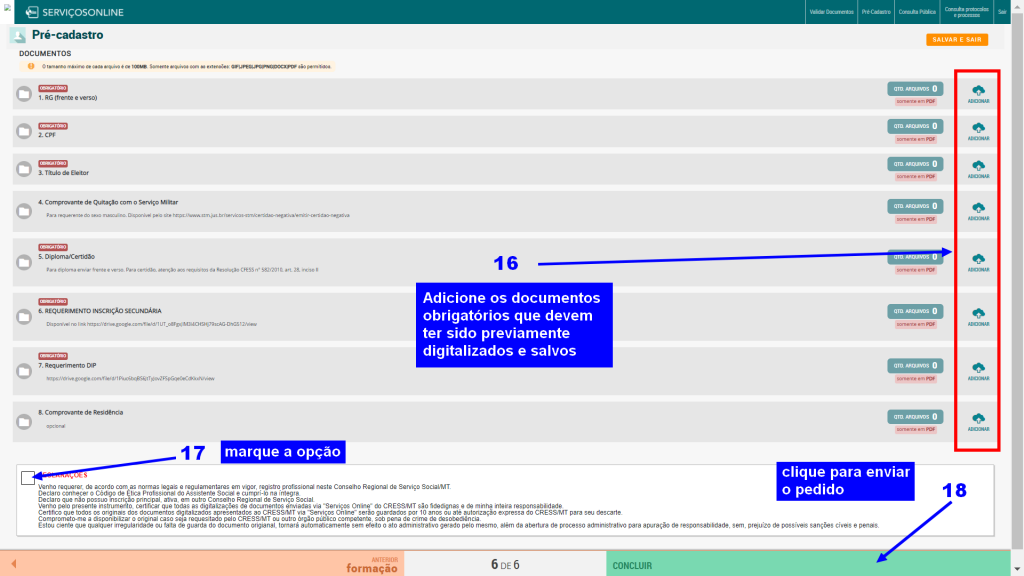
Task: Expand the Diploma/Certidão folder row
Action: coord(24,261)
